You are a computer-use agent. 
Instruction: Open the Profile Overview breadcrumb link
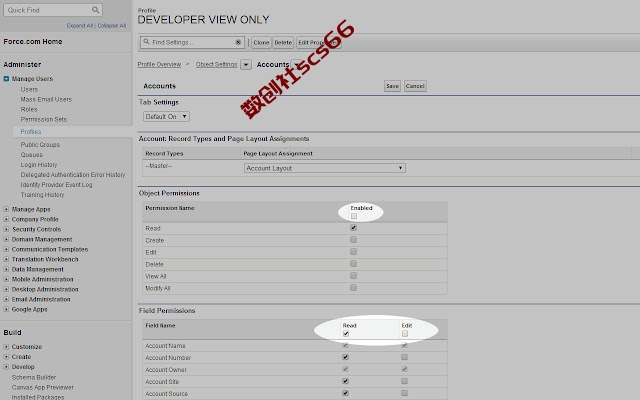tap(159, 64)
